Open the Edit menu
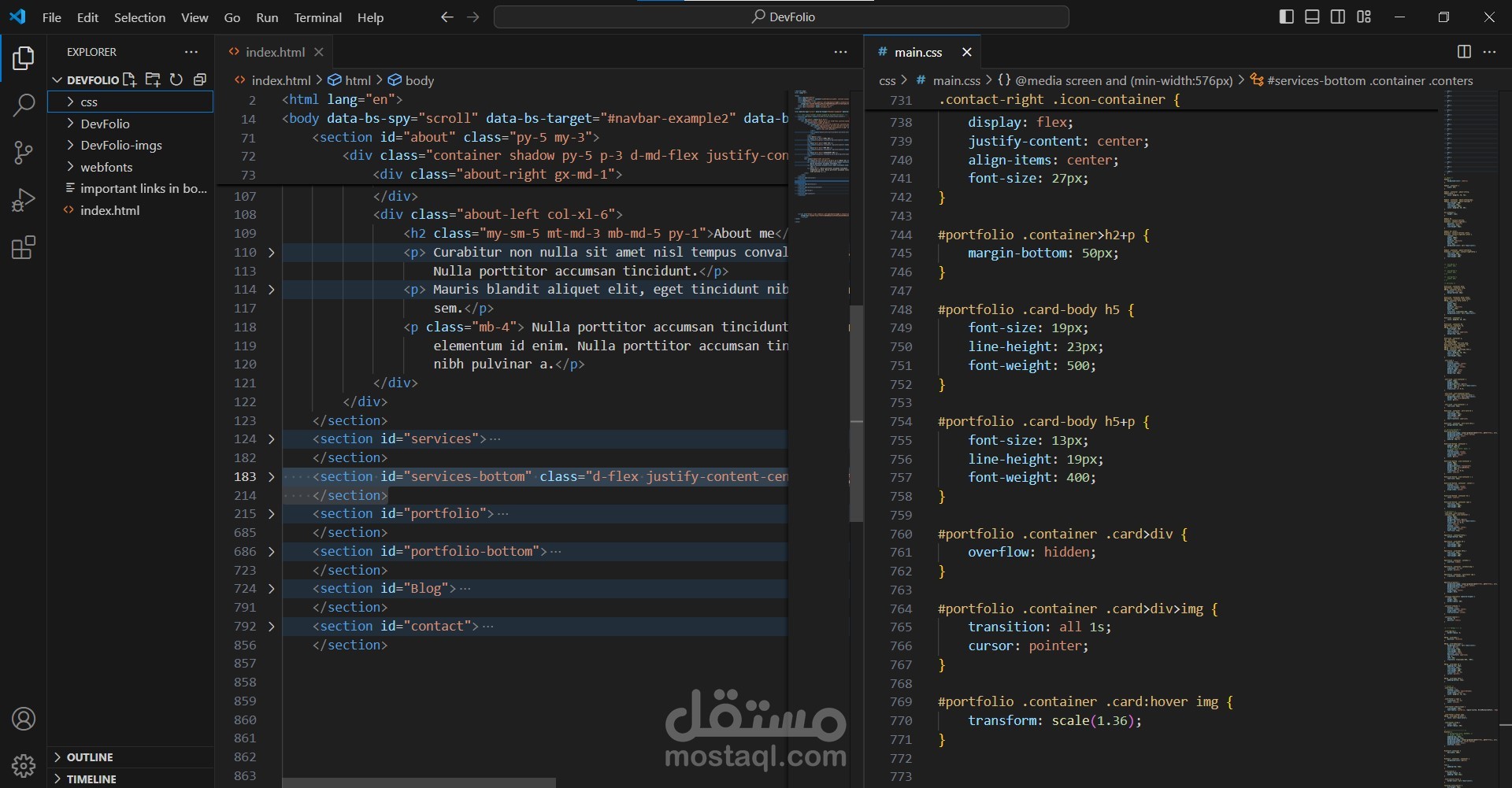1512x788 pixels. (x=87, y=17)
